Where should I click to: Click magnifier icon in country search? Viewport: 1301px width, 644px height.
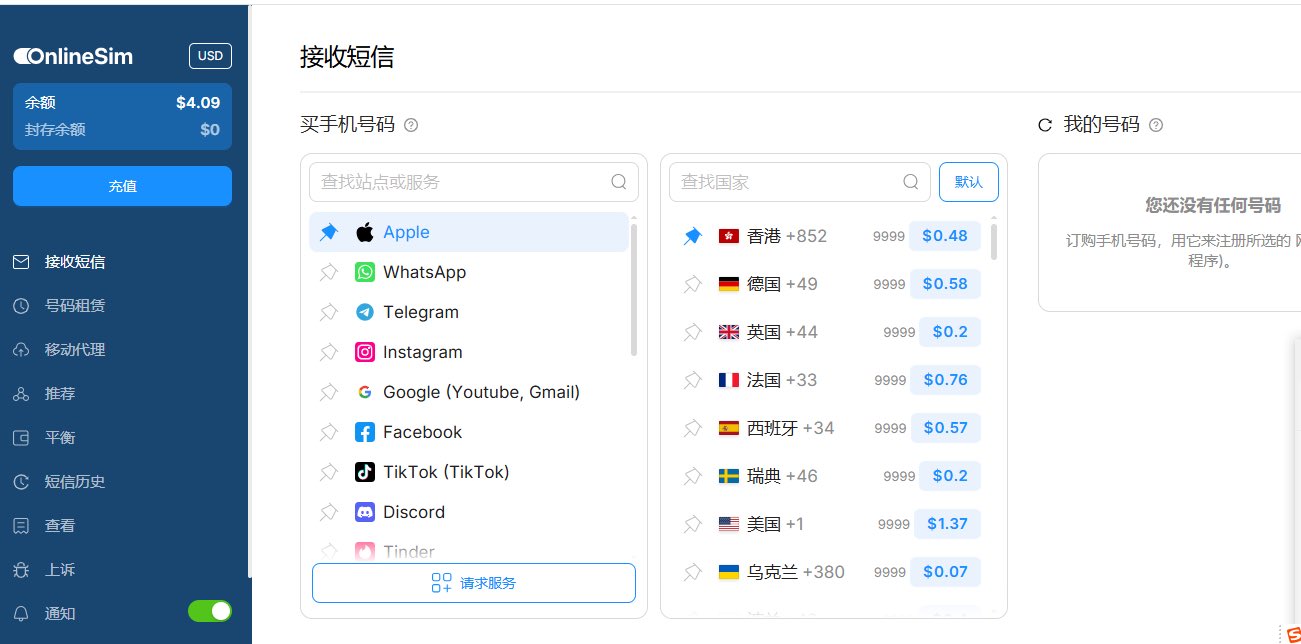pos(911,182)
